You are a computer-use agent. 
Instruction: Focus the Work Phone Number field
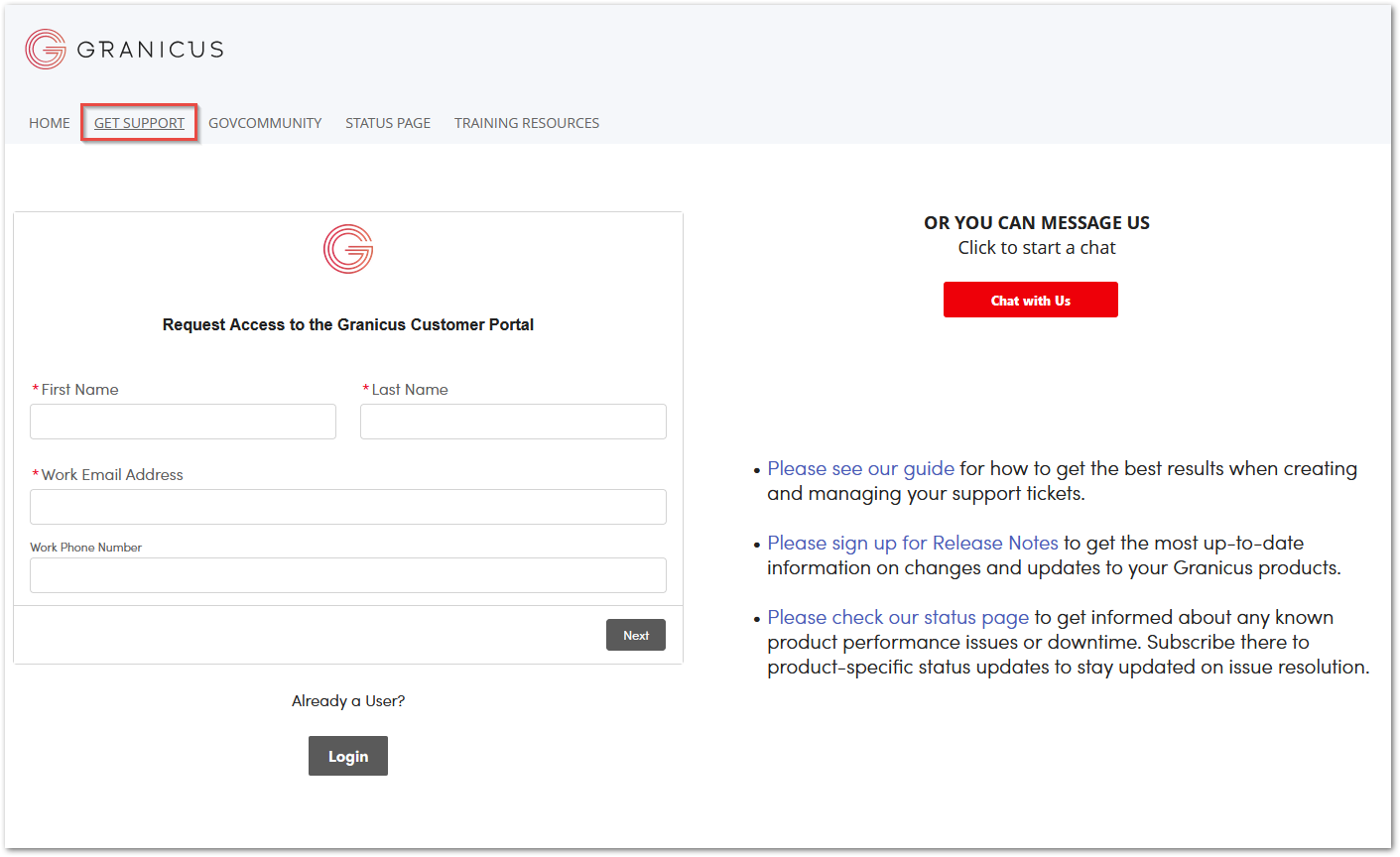coord(347,575)
